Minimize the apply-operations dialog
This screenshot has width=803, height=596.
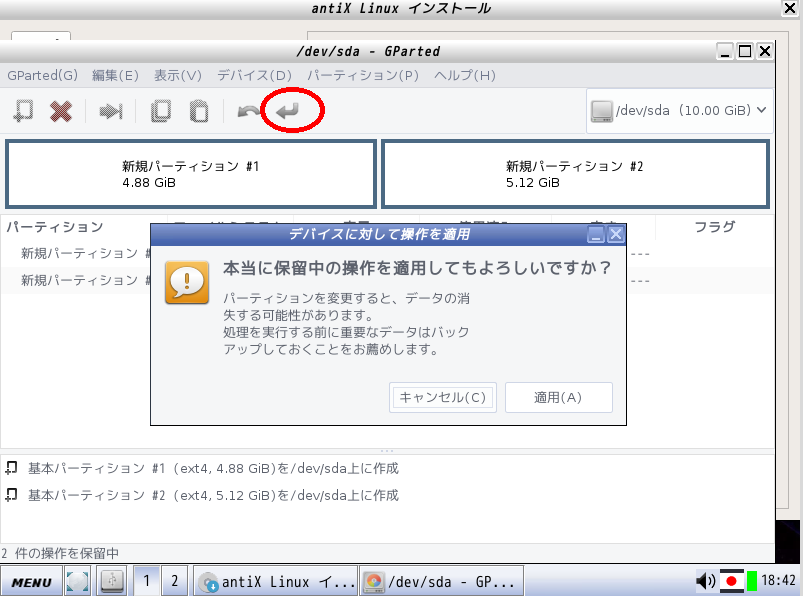click(596, 235)
